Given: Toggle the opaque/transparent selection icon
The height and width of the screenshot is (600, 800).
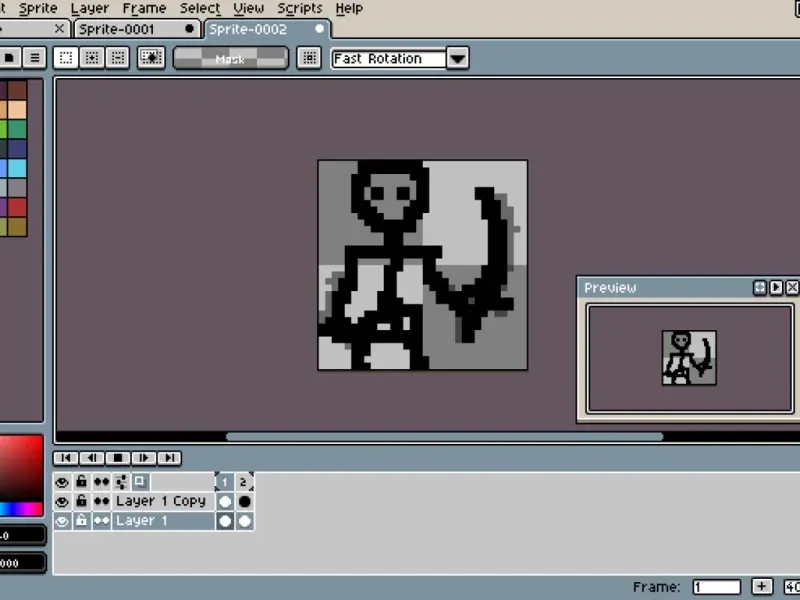Looking at the screenshot, I should point(152,58).
